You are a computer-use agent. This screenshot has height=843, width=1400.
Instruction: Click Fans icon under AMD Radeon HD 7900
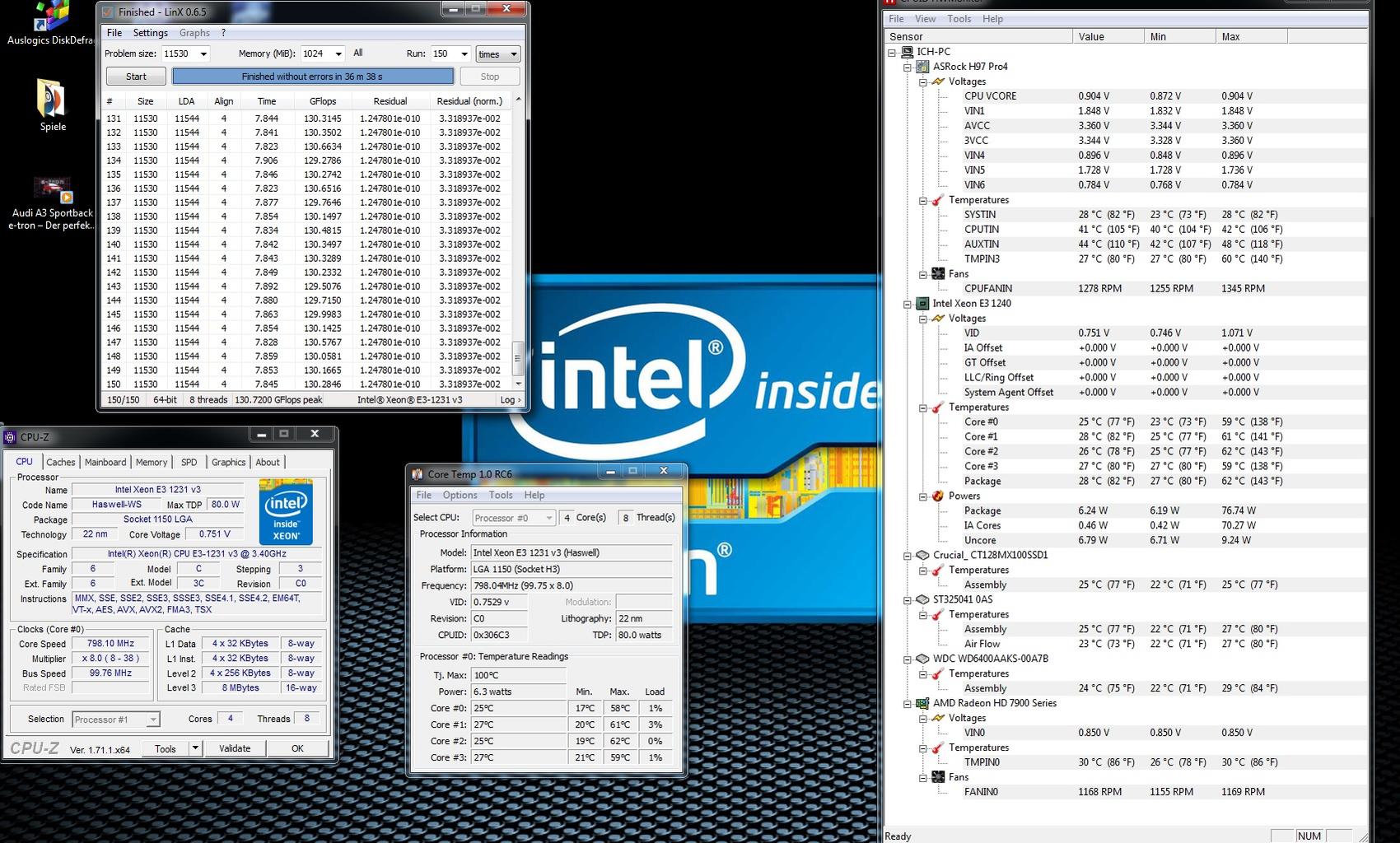937,778
